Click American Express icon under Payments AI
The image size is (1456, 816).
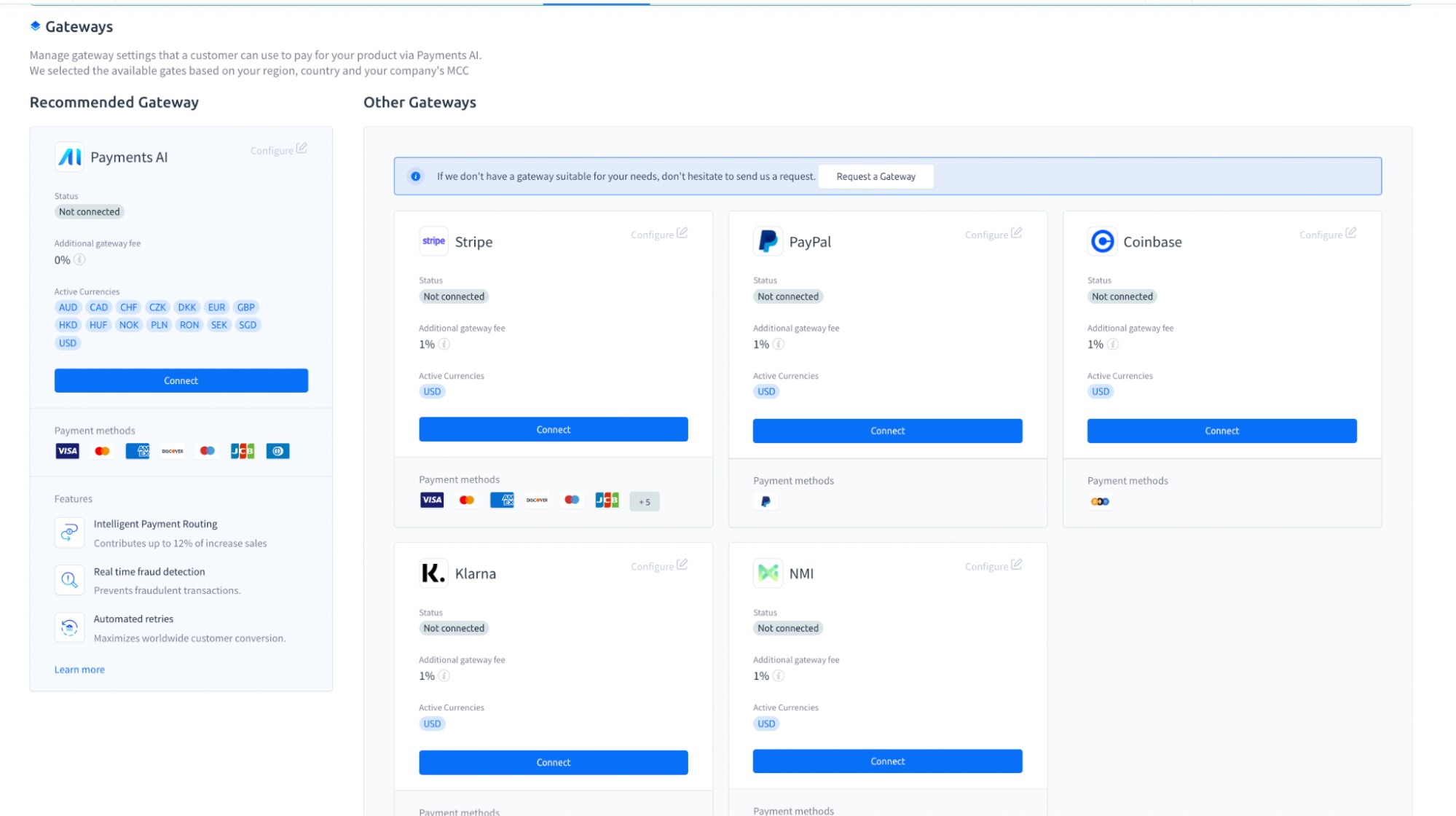(x=137, y=451)
